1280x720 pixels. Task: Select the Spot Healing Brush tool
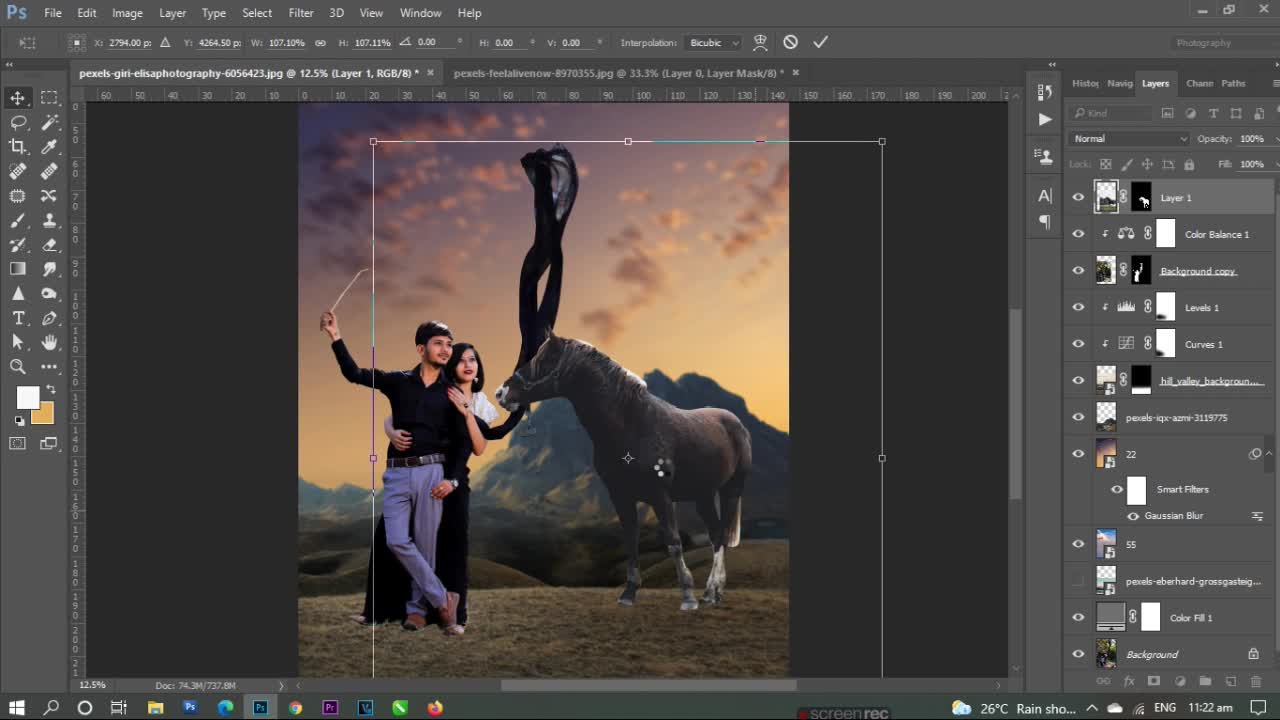pyautogui.click(x=18, y=171)
